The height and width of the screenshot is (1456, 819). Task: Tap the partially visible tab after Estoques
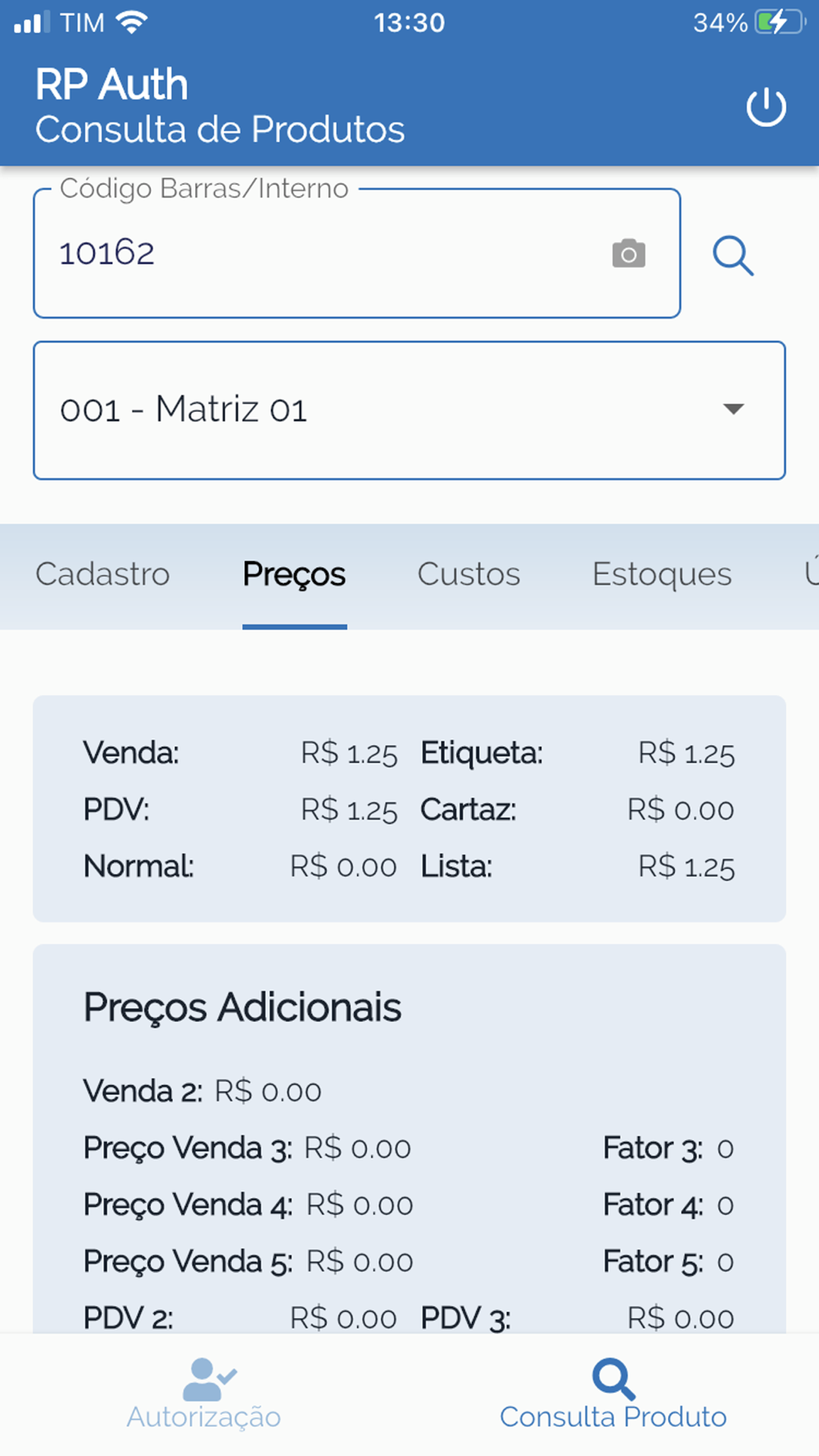pyautogui.click(x=809, y=574)
